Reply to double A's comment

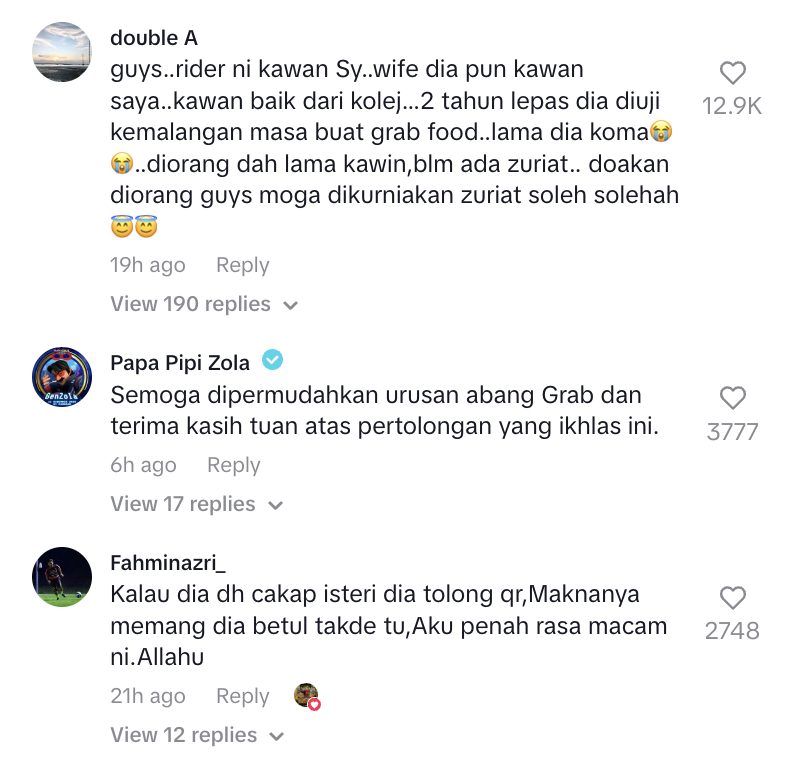point(243,265)
